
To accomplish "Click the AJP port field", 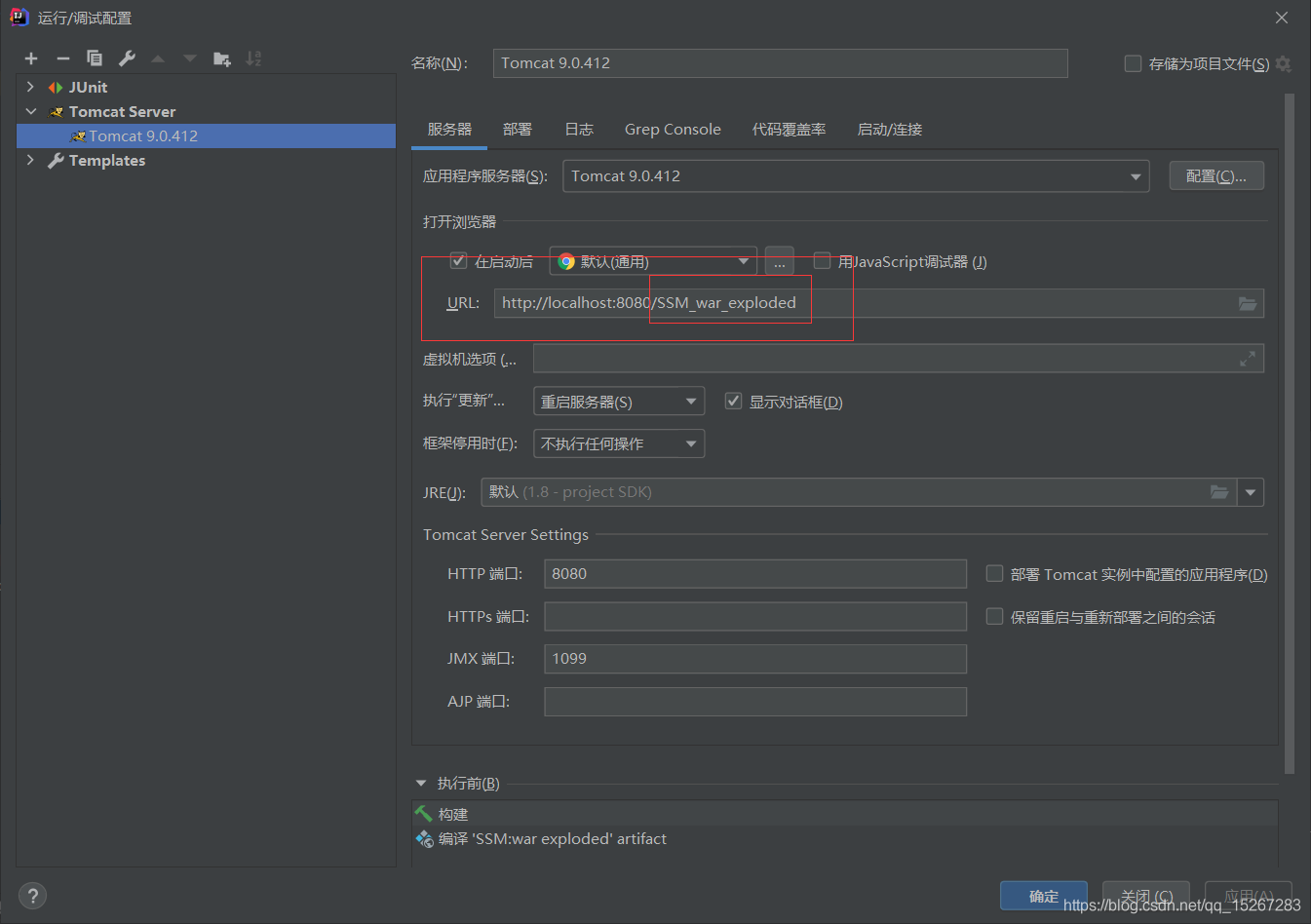I will tap(755, 702).
